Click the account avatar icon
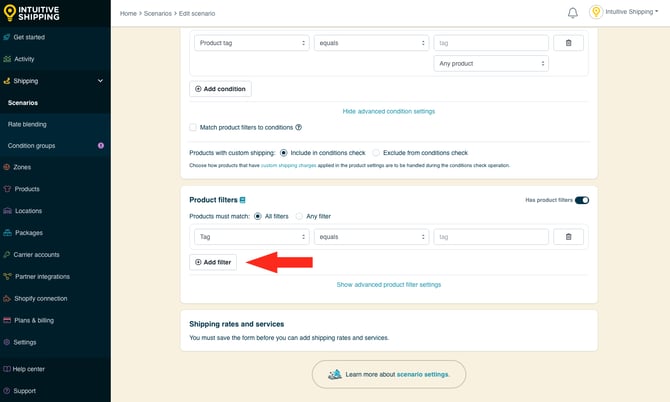This screenshot has height=402, width=670. 596,13
